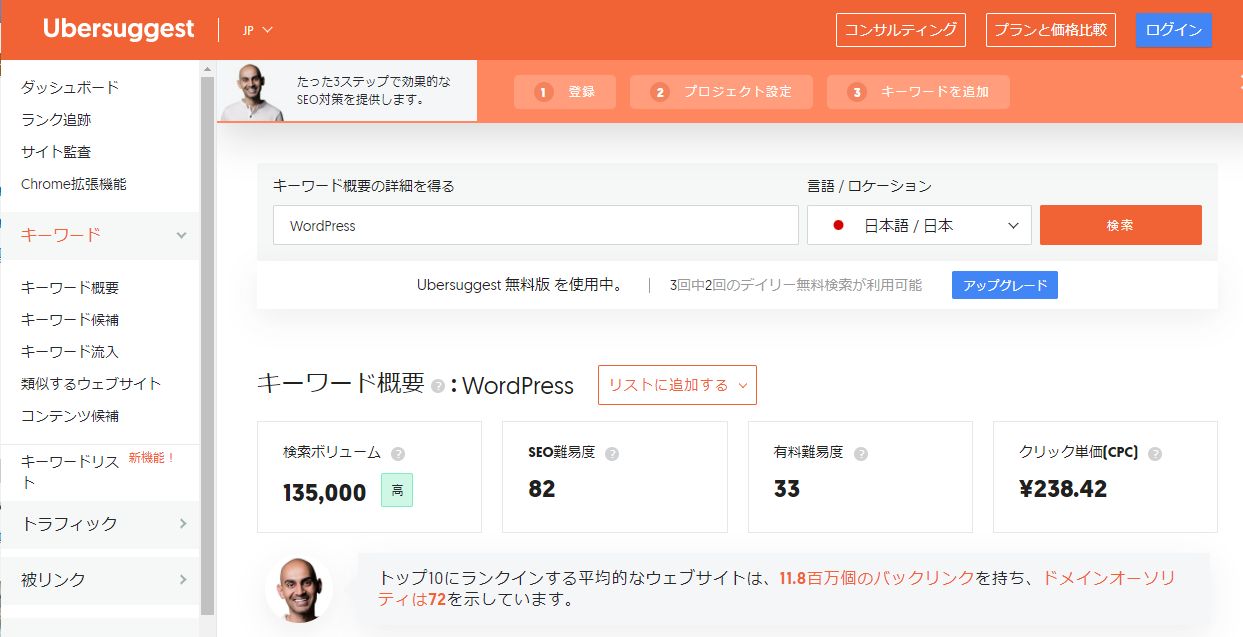Click help icon beside 有料難易度

click(x=861, y=453)
